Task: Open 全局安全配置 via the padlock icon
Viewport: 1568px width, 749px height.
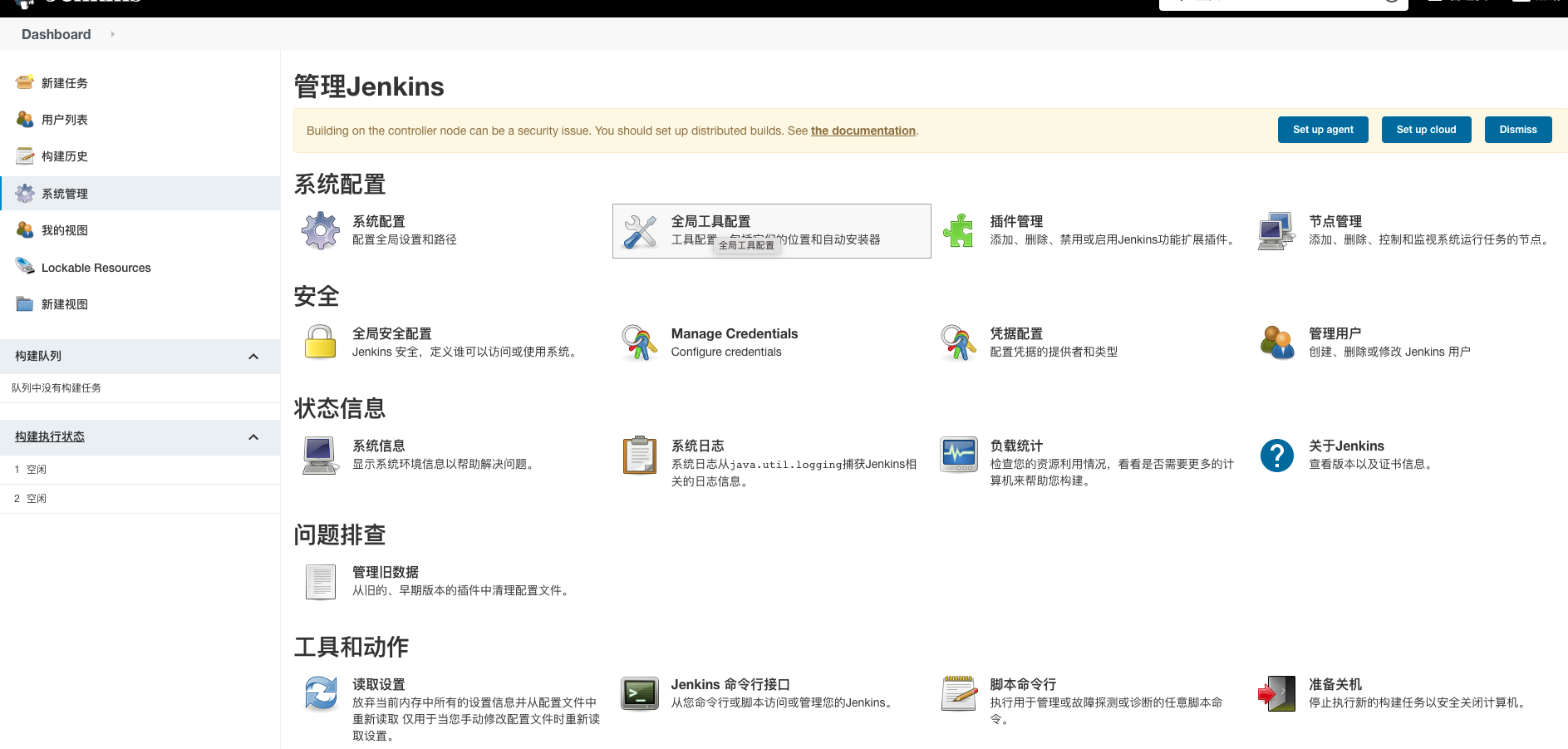Action: point(320,342)
